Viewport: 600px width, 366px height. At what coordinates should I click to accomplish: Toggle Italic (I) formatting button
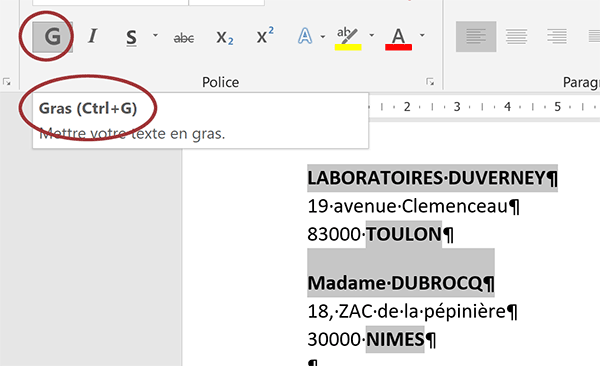click(92, 36)
